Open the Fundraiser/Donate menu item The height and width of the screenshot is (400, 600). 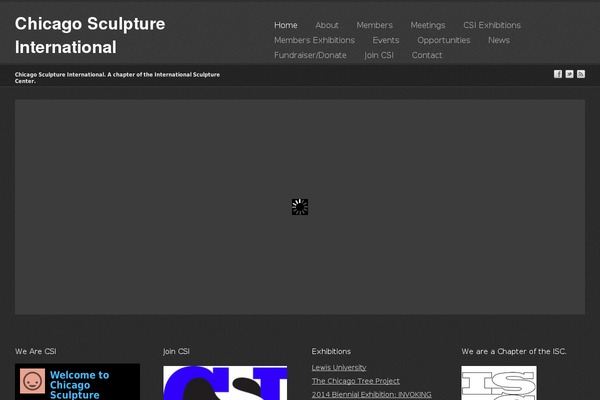point(310,55)
